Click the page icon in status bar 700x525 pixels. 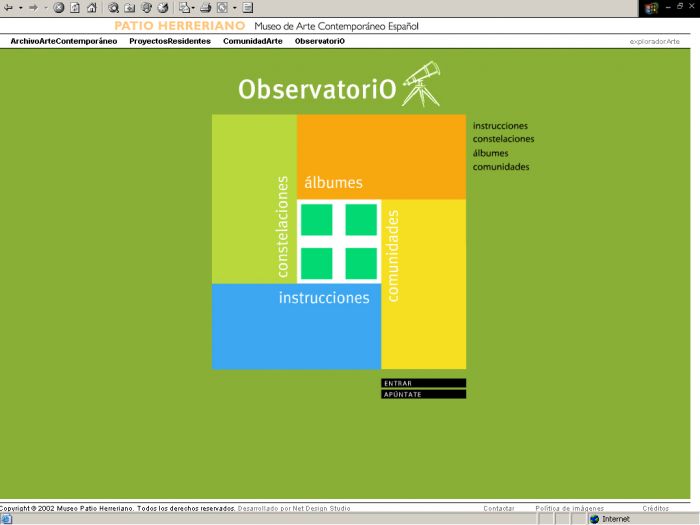pos(6,519)
